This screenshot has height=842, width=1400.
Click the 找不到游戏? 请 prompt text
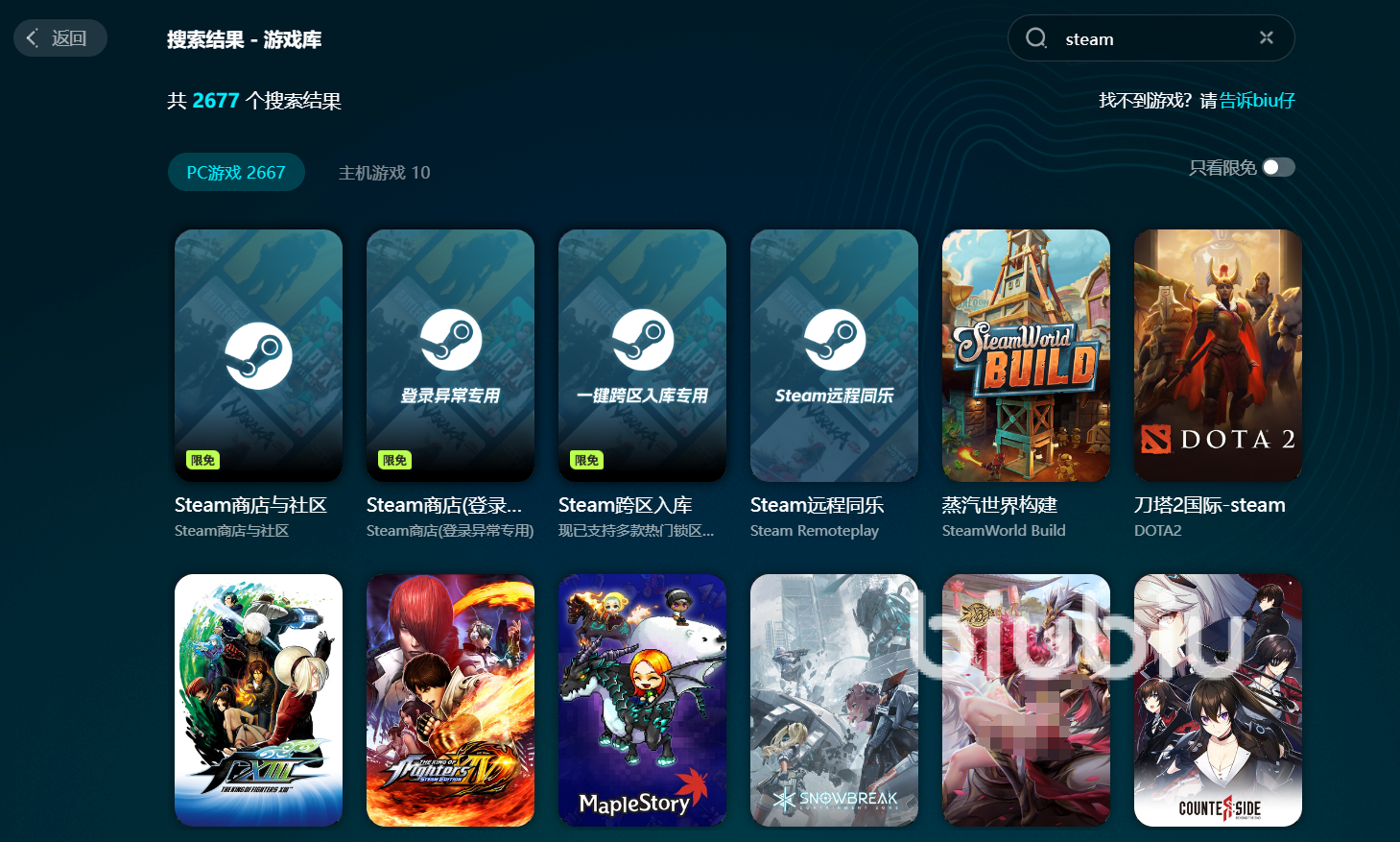(x=1158, y=100)
